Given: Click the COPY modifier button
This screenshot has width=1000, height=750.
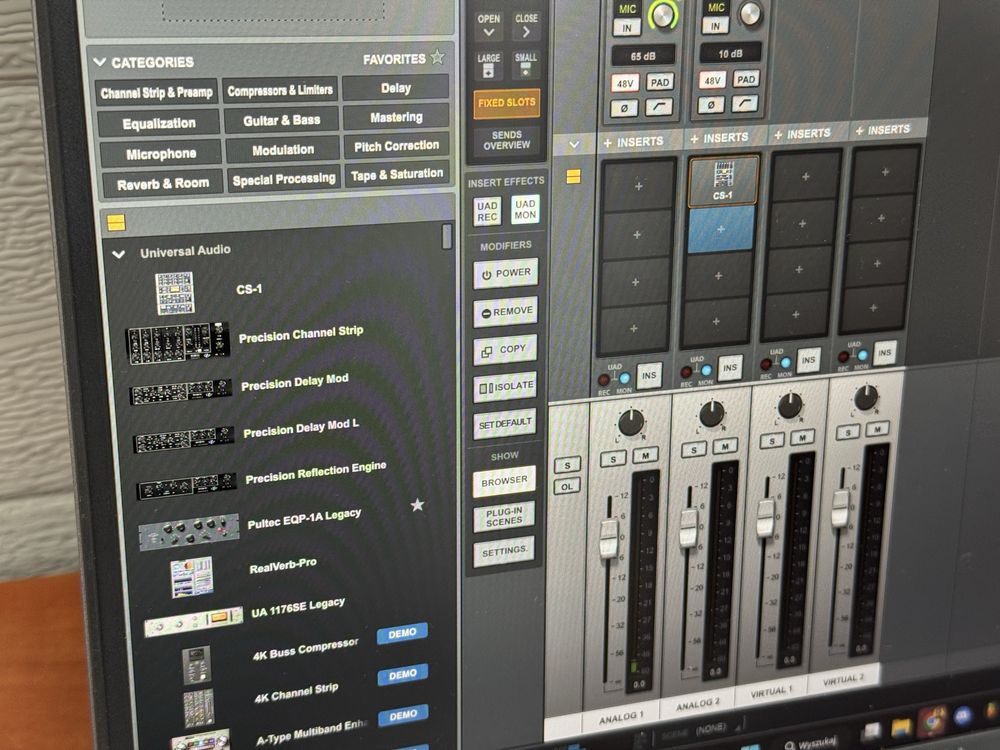Looking at the screenshot, I should point(505,350).
